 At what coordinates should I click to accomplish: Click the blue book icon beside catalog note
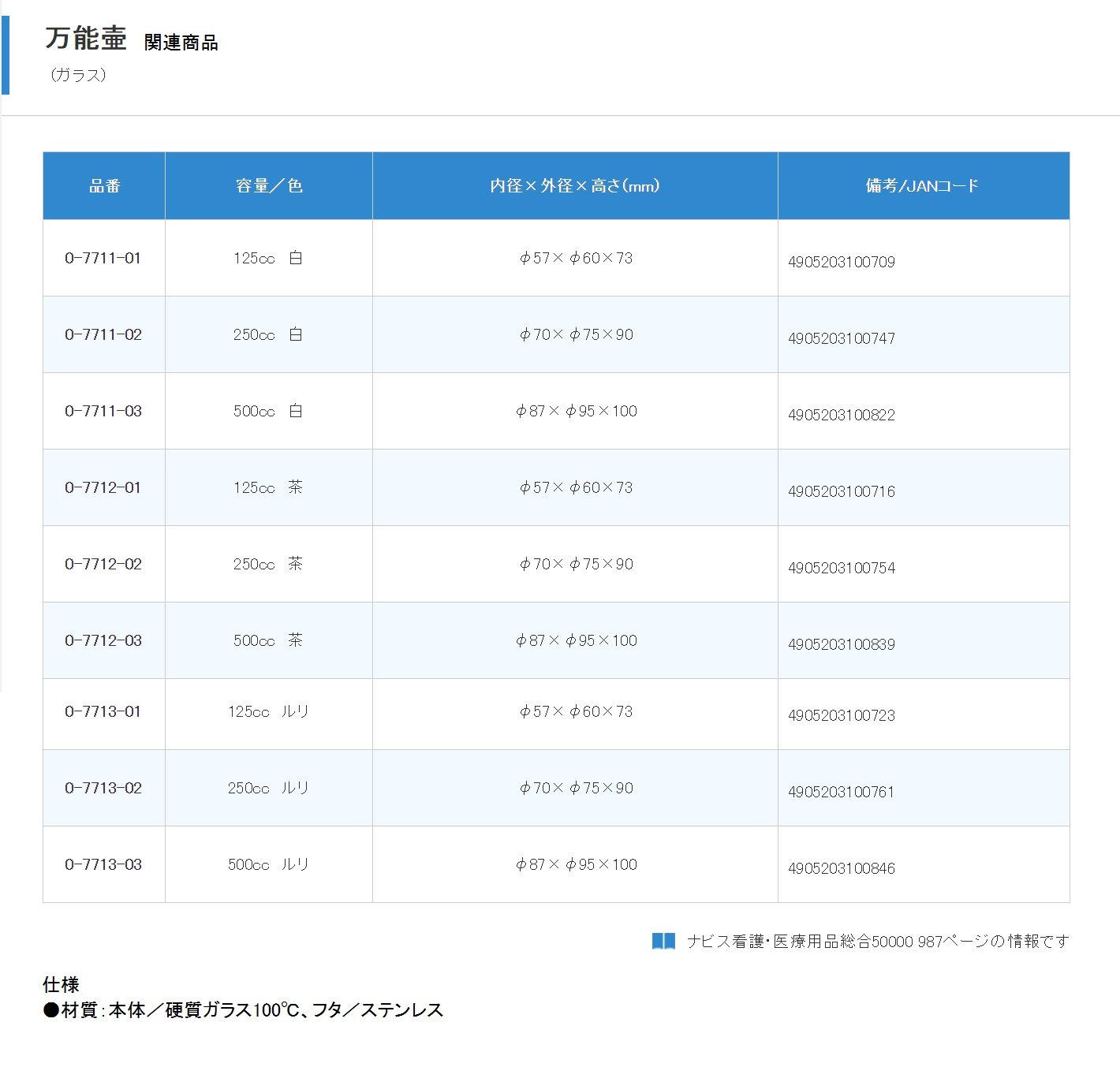[663, 941]
